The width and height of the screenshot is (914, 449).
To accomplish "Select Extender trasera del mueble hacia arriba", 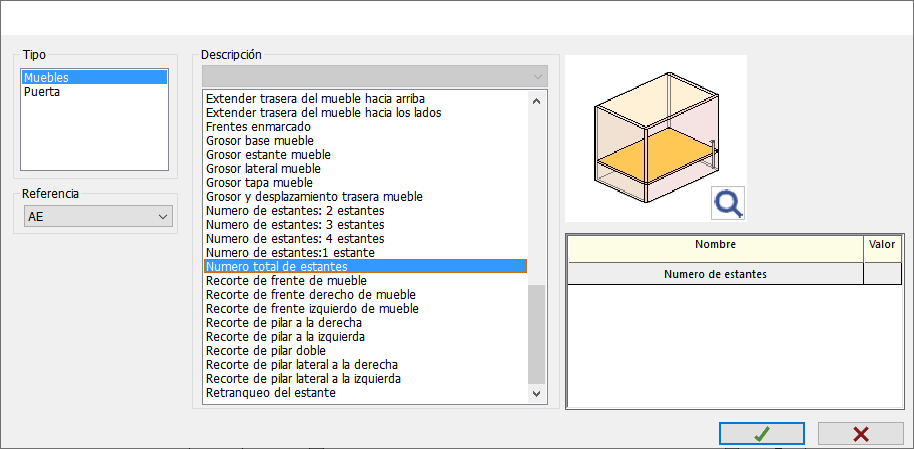I will (365, 99).
